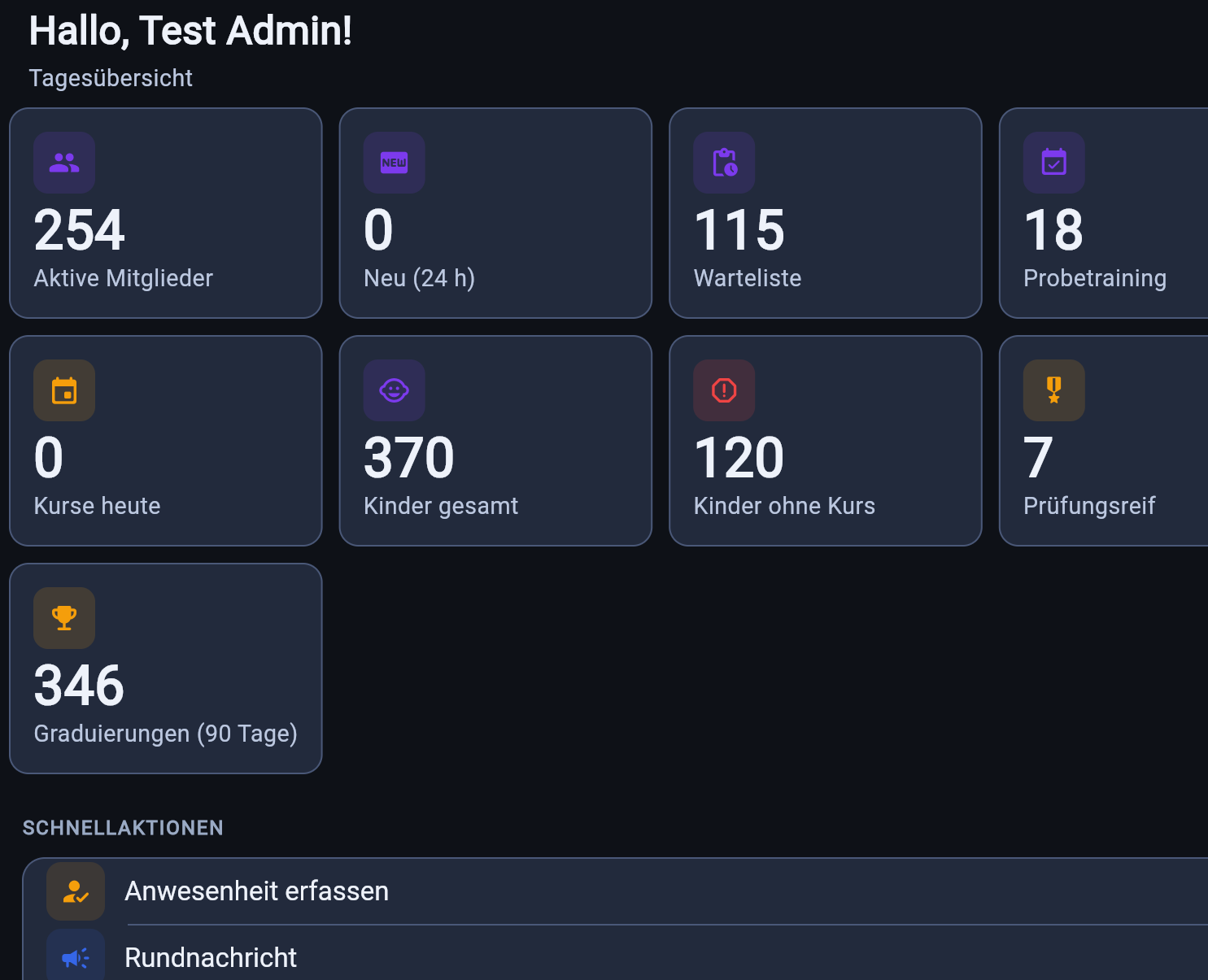Viewport: 1208px width, 980px height.
Task: Click the Warteliste clipboard clock icon
Action: 724,163
